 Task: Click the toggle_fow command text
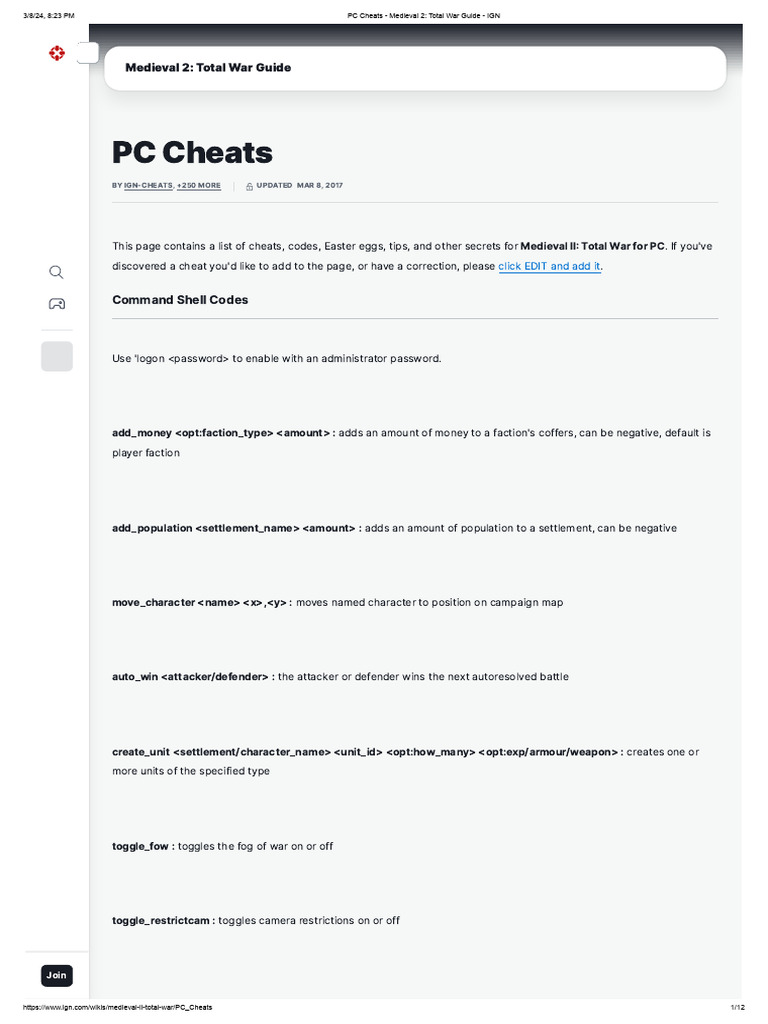(142, 846)
